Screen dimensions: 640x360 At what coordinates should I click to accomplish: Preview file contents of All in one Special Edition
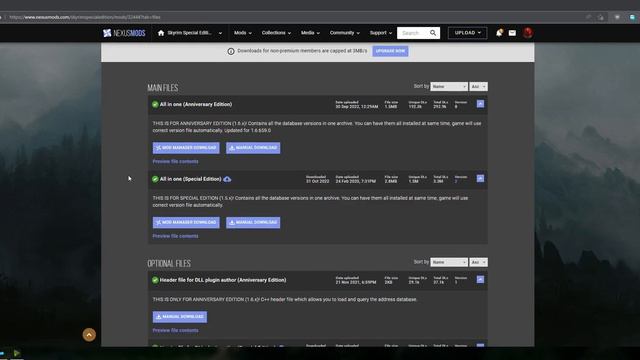(176, 236)
